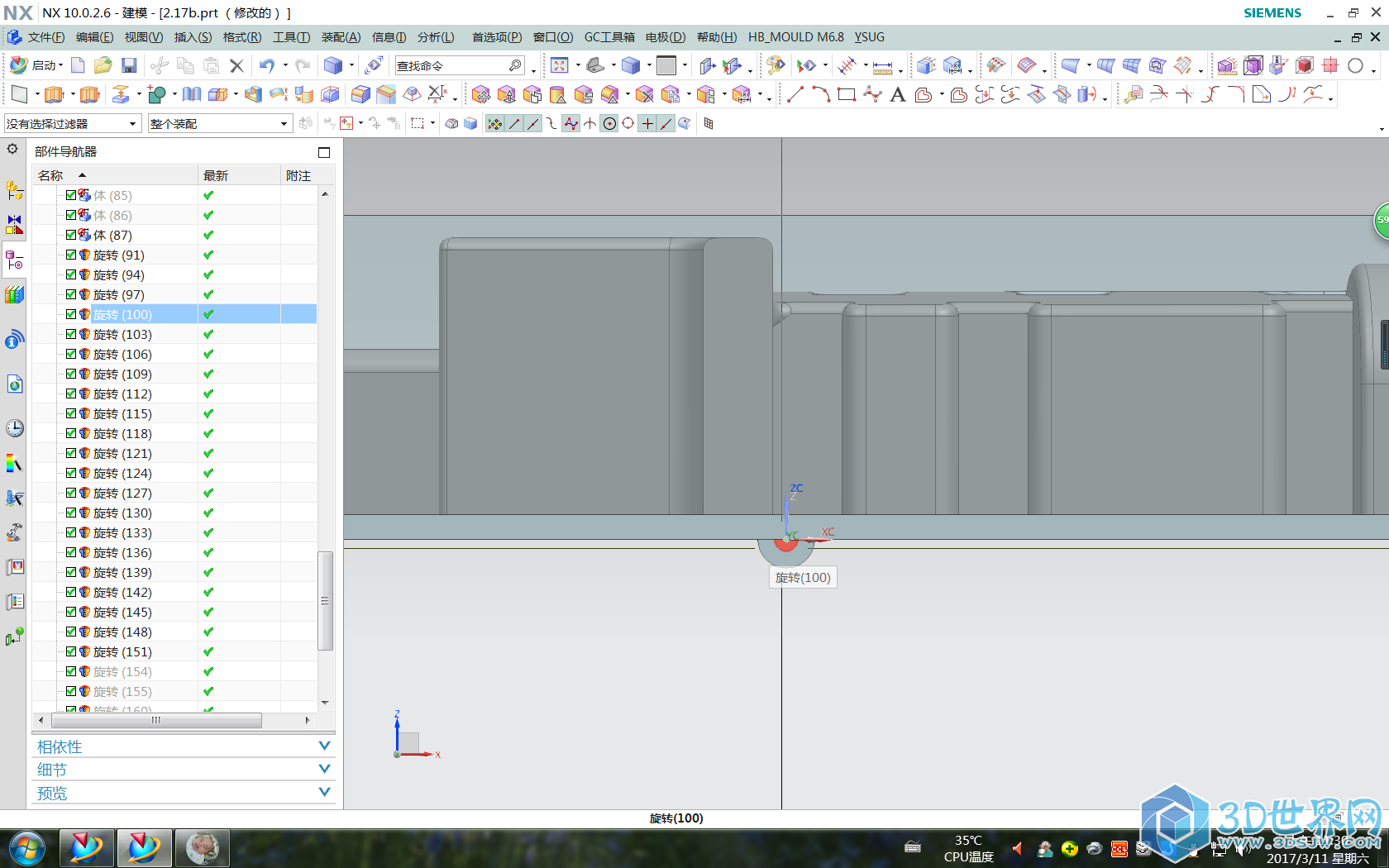Toggle checkbox for 旋转 (148)
The image size is (1389, 868).
point(71,632)
